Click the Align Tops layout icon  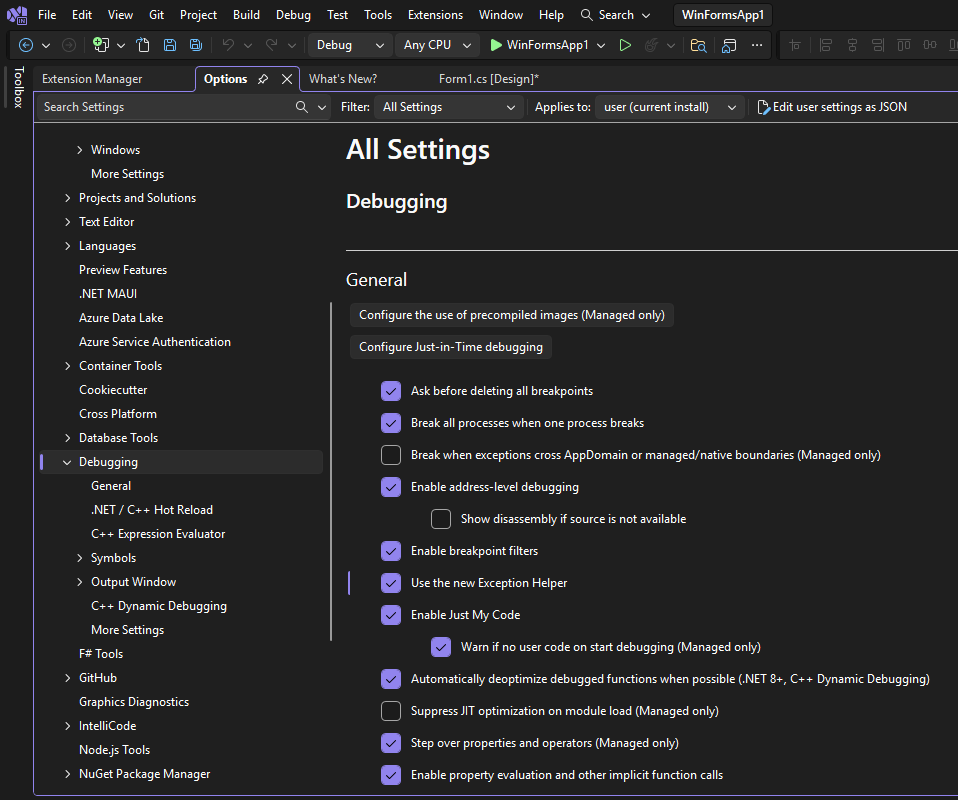tap(904, 45)
